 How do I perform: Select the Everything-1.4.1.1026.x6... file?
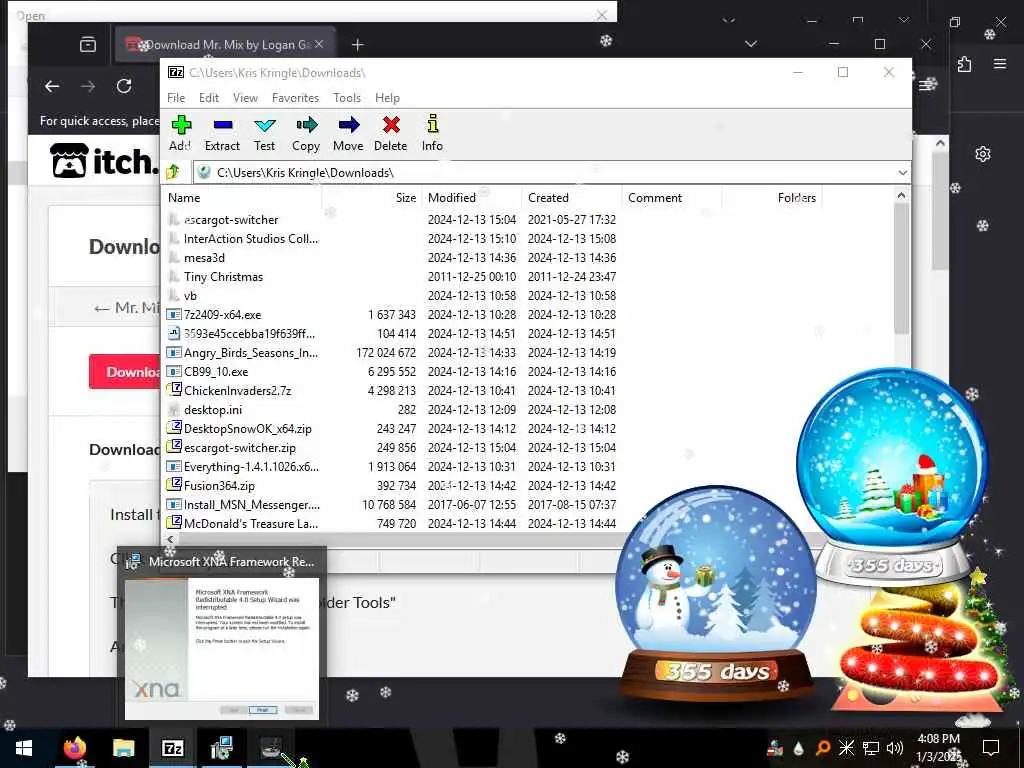[251, 467]
